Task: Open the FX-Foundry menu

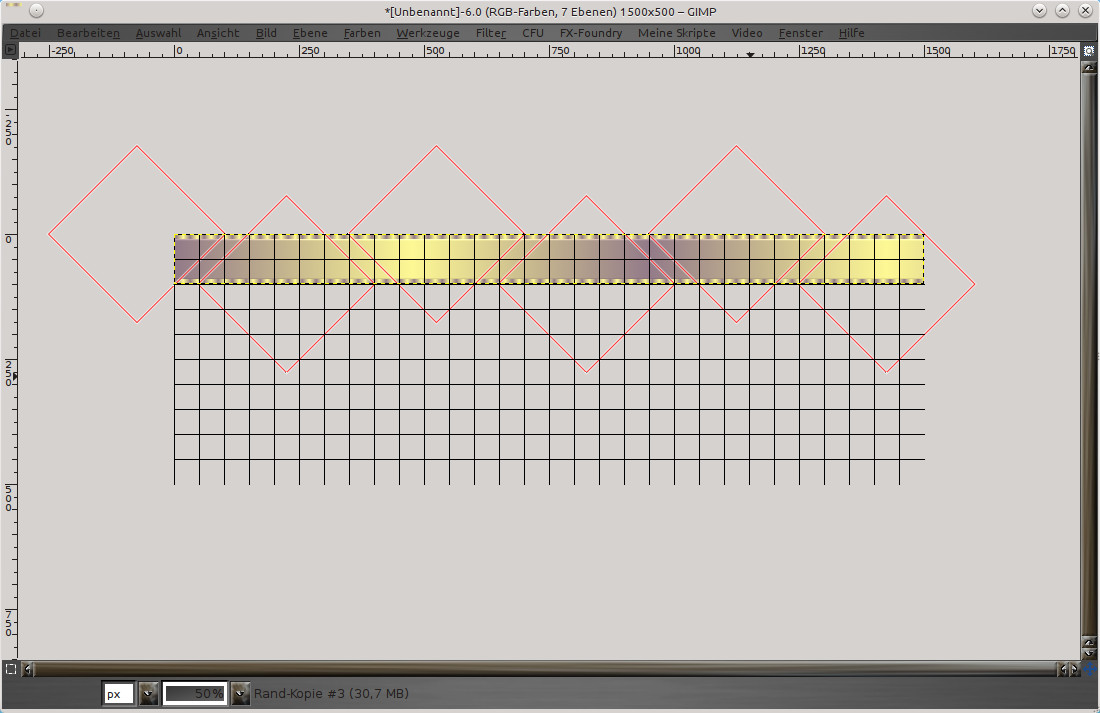Action: pos(590,33)
